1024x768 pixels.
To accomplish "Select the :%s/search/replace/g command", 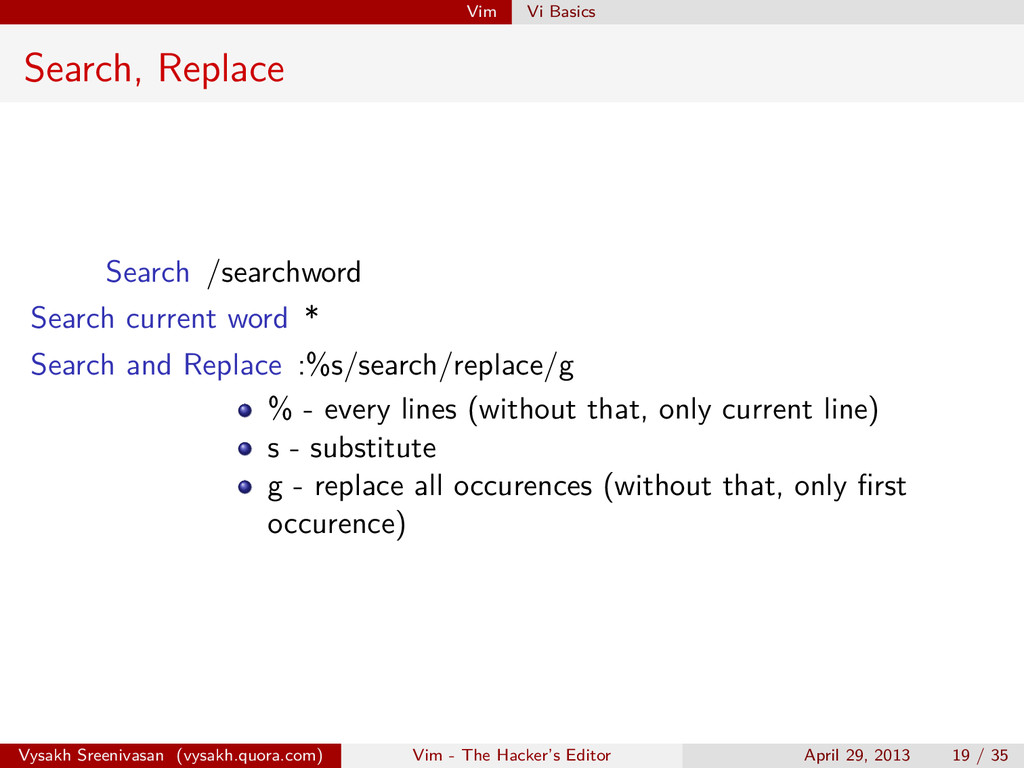I will coord(436,366).
